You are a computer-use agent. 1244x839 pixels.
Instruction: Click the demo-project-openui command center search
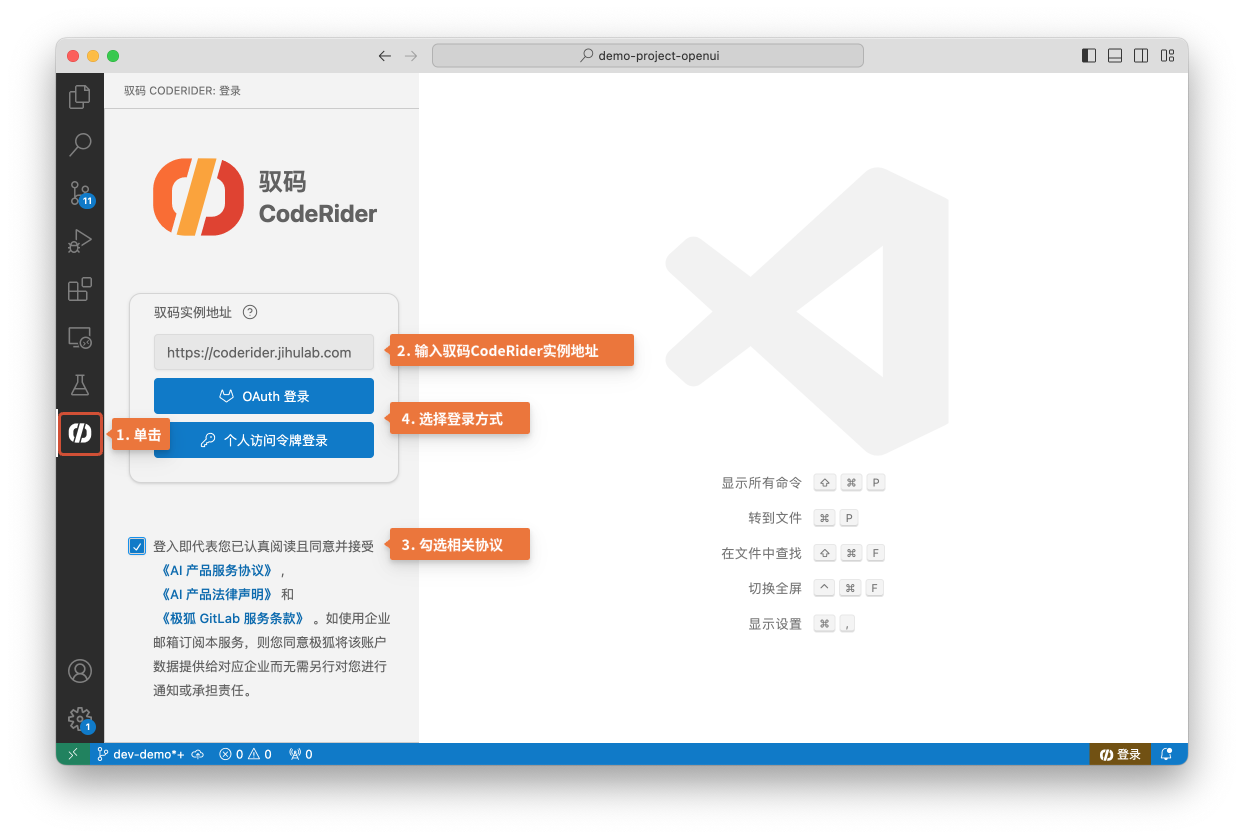pyautogui.click(x=647, y=56)
